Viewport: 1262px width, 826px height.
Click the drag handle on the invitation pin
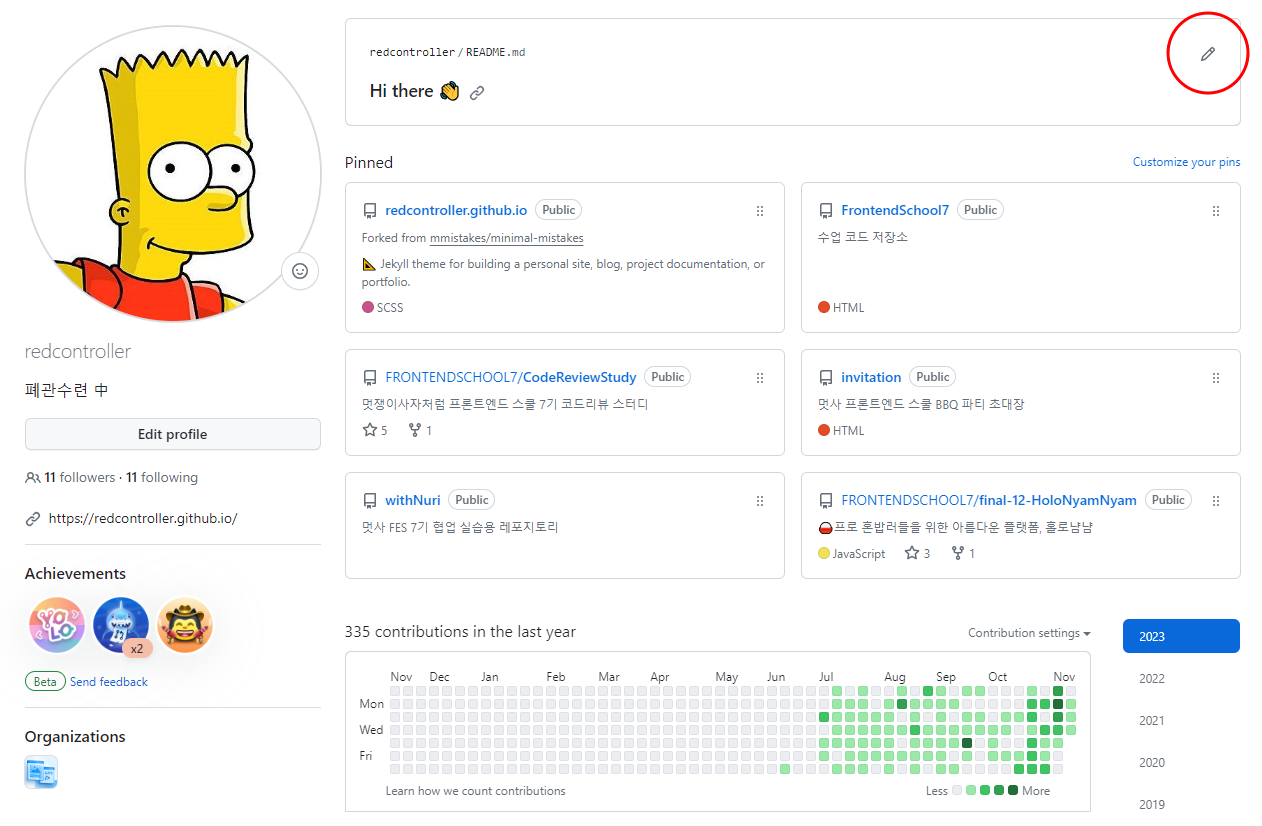point(1216,378)
